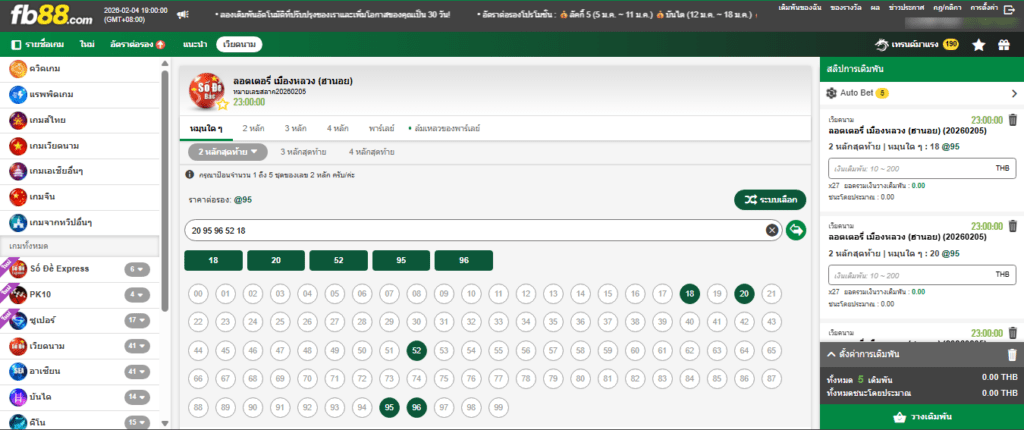Favorite the lottery via the Số Đề ball star

[223, 104]
